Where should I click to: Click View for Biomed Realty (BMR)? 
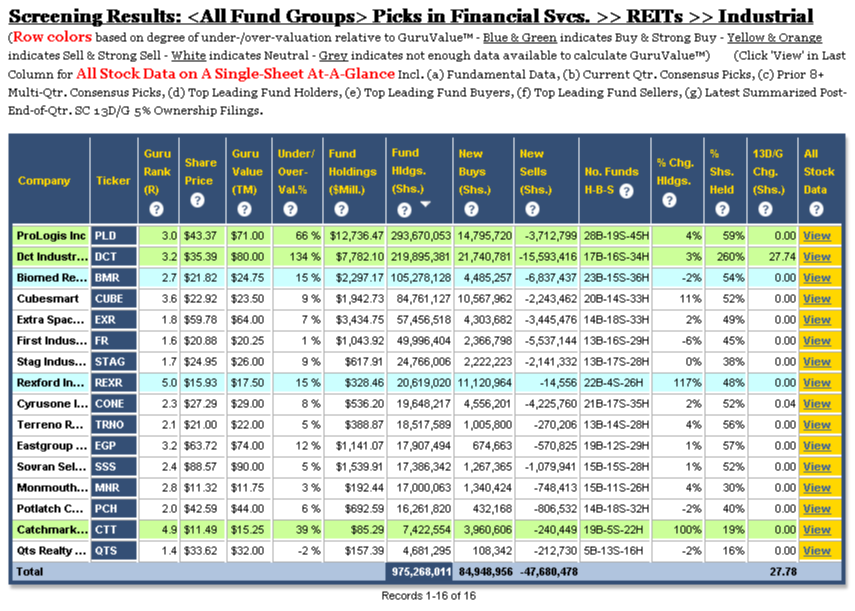click(817, 278)
